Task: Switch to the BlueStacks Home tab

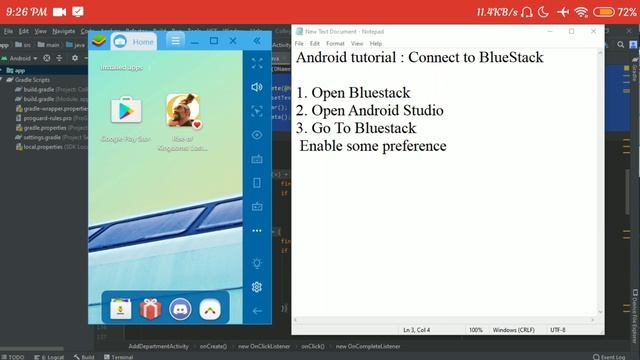Action: (x=134, y=42)
